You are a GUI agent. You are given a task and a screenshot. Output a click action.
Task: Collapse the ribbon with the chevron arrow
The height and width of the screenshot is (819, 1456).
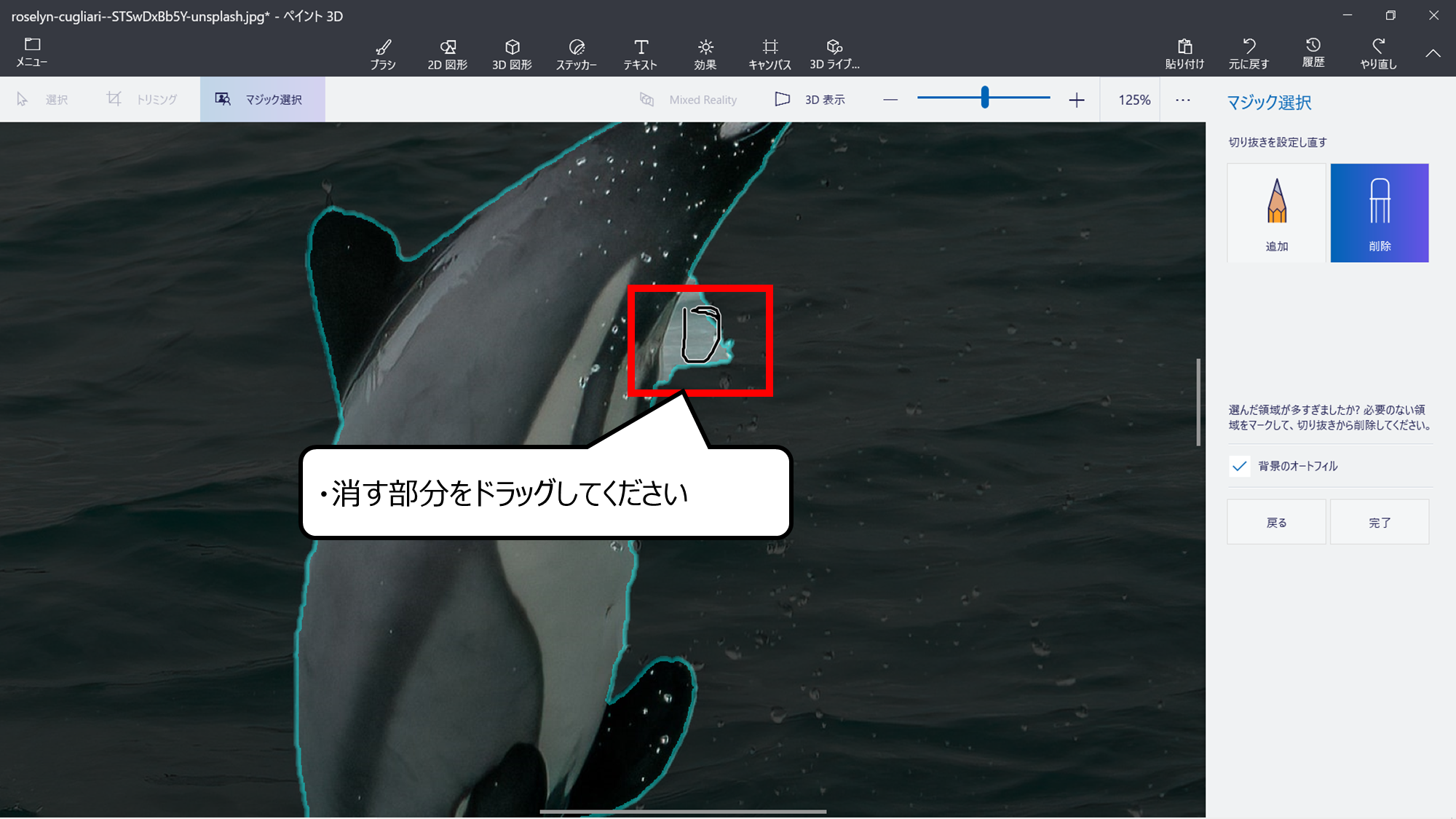coord(1433,53)
